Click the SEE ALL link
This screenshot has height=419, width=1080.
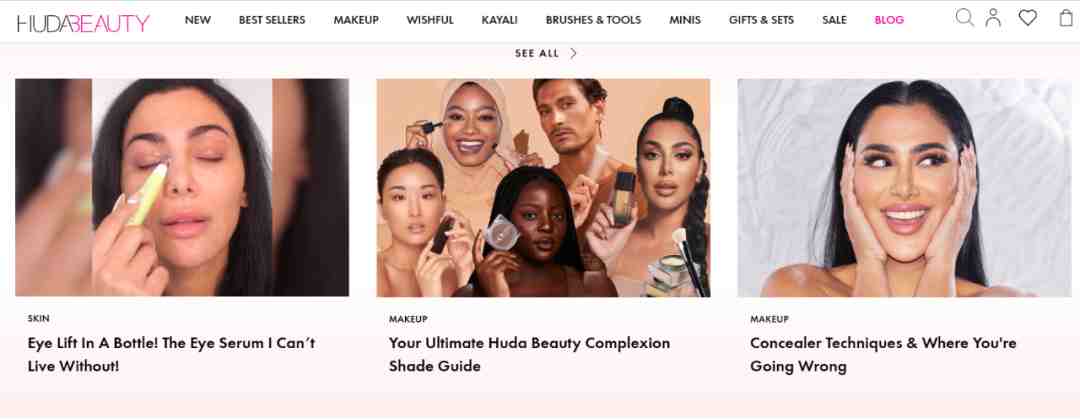tap(537, 53)
